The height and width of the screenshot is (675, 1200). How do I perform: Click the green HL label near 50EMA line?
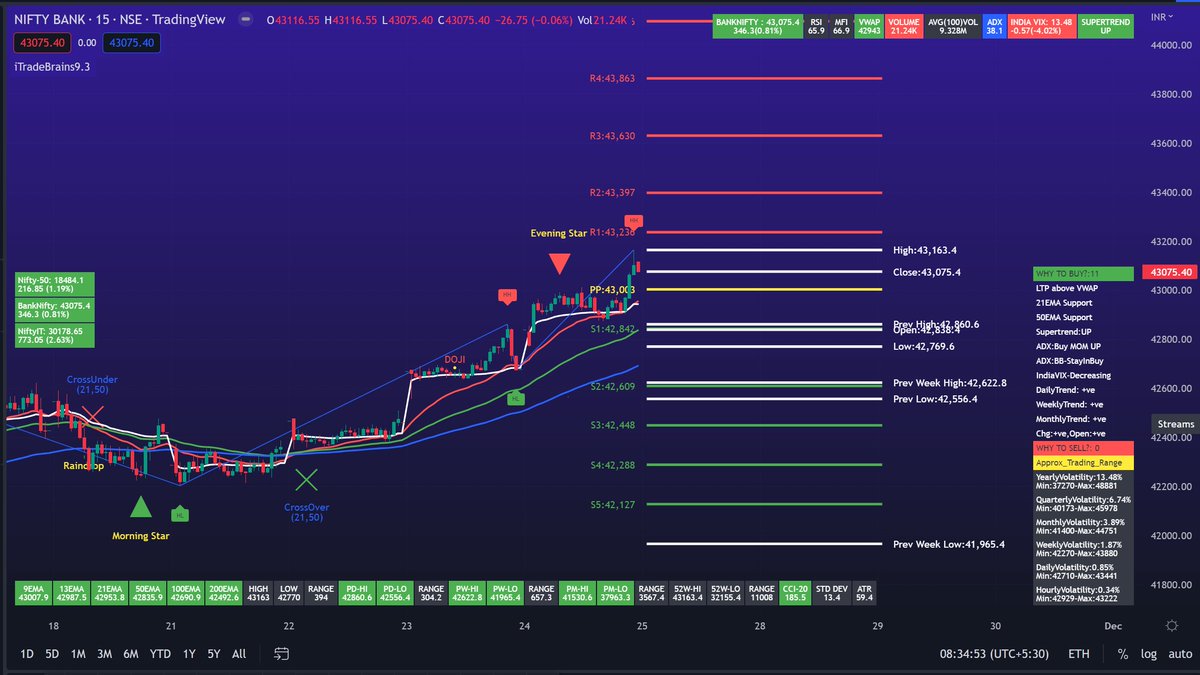click(x=515, y=398)
